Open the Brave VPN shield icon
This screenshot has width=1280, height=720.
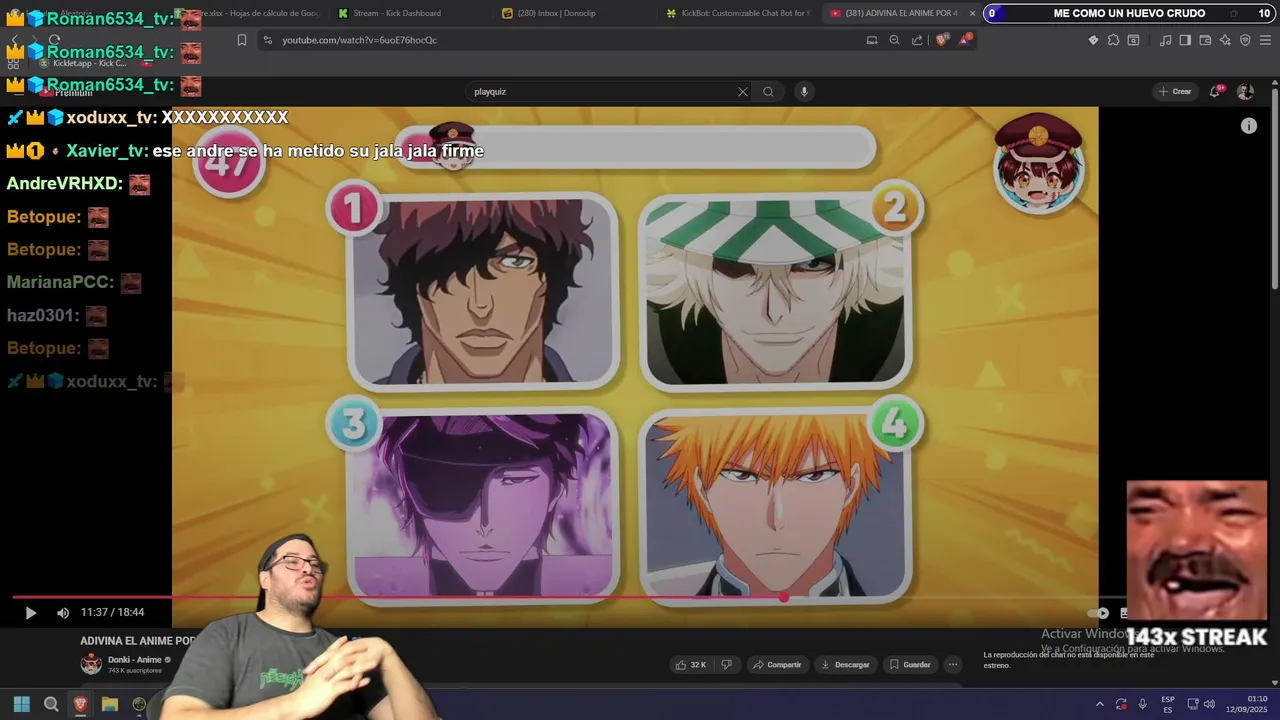1245,40
